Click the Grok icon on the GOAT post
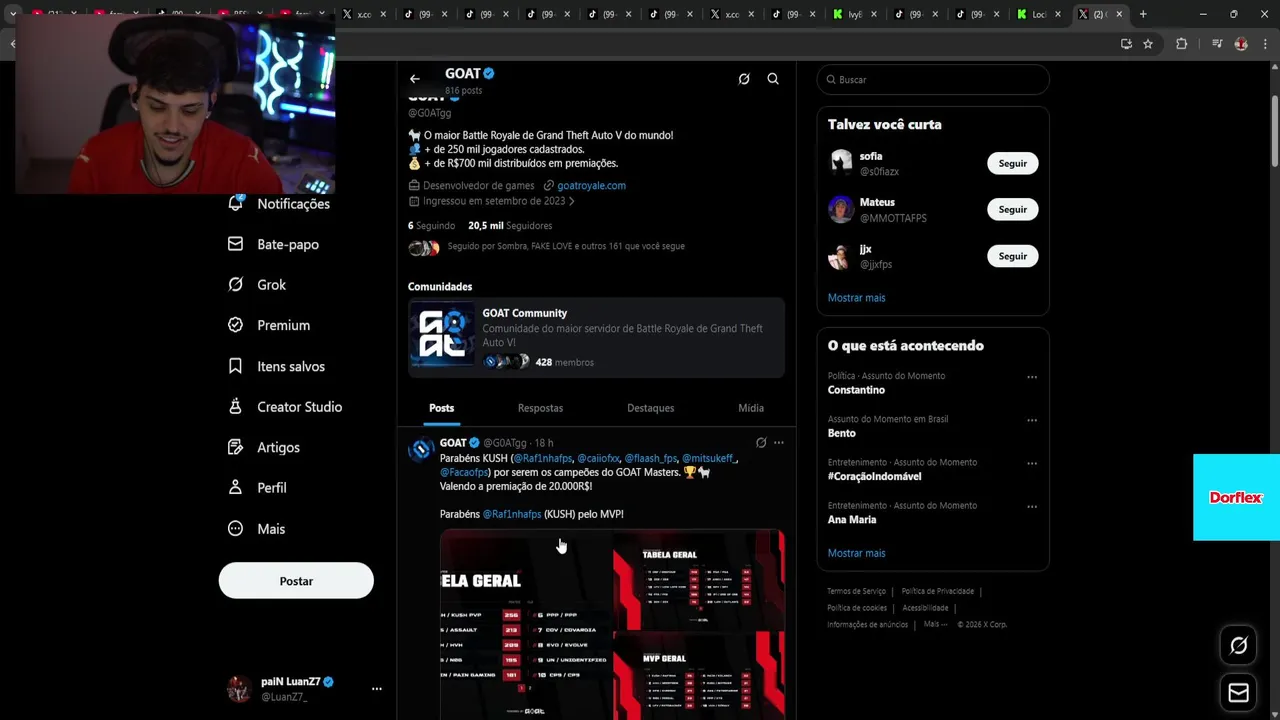 tap(761, 443)
